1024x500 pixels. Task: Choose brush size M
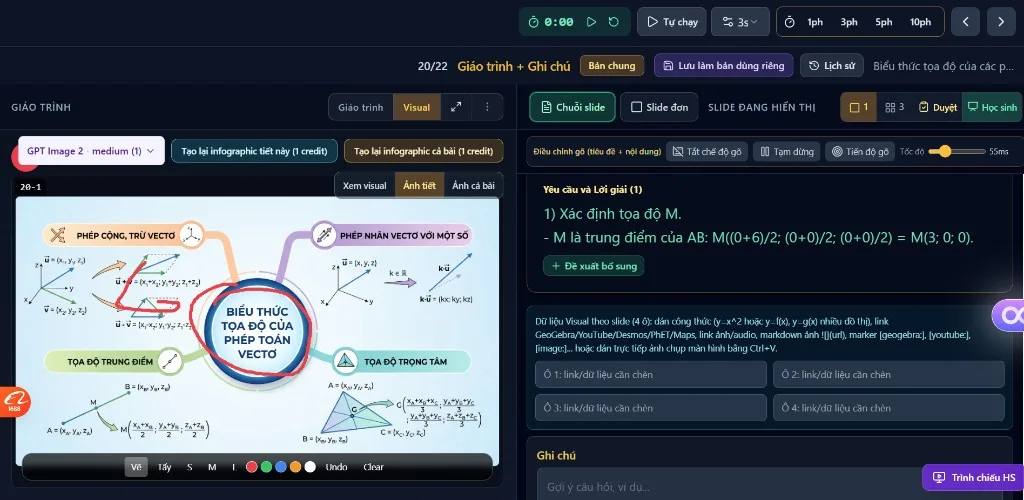pyautogui.click(x=212, y=467)
